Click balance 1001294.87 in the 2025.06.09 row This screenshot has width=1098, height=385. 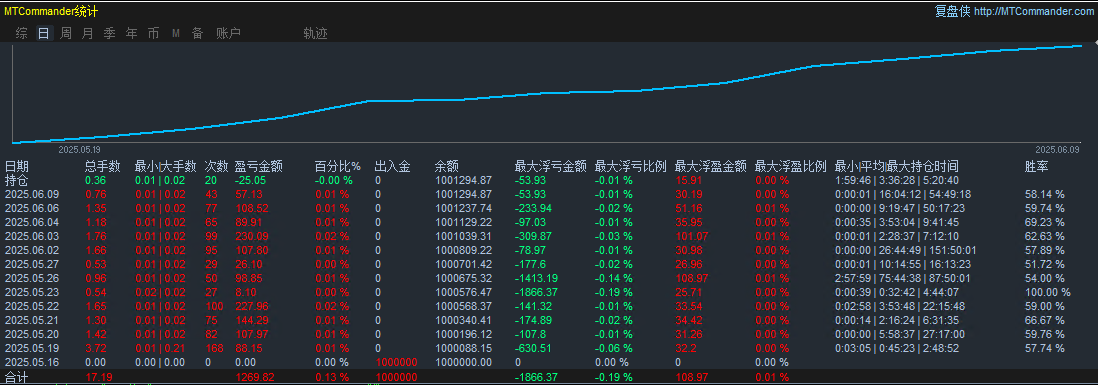[464, 194]
